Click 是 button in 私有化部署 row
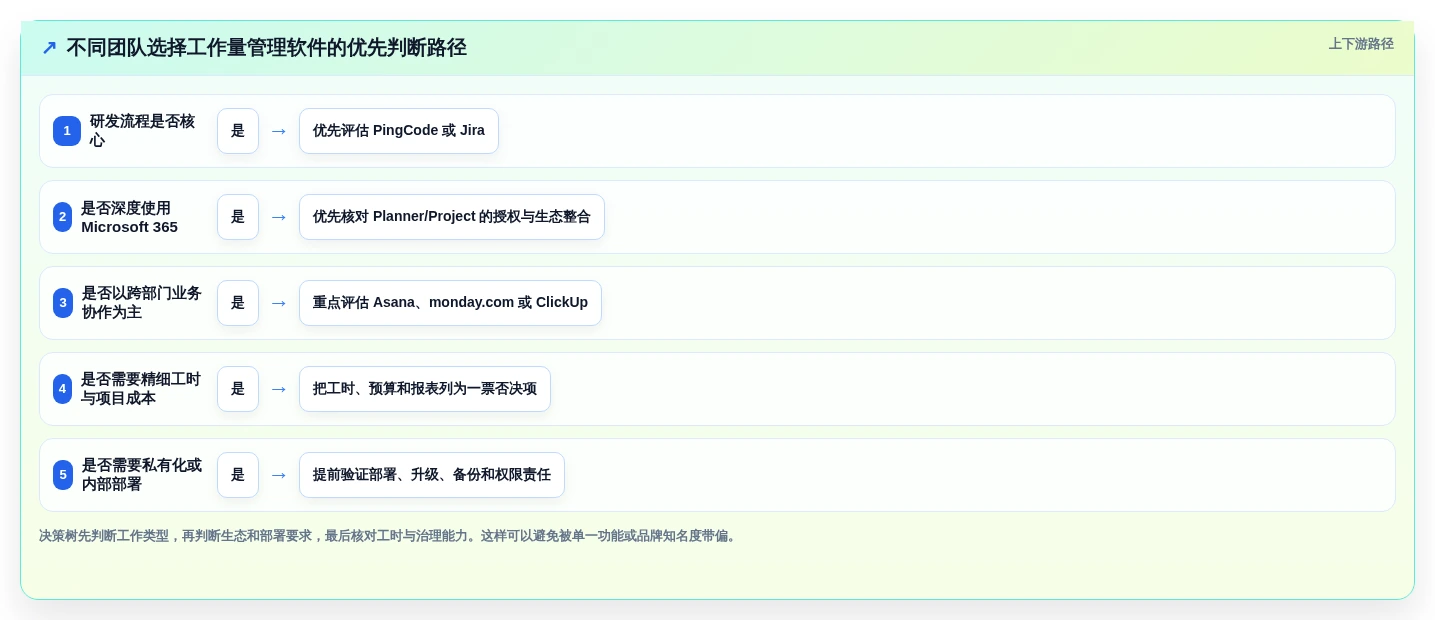Image resolution: width=1435 pixels, height=620 pixels. [x=238, y=475]
